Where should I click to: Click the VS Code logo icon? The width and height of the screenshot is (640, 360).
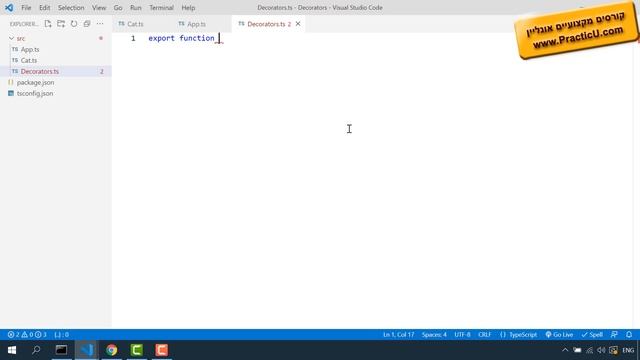(9, 8)
